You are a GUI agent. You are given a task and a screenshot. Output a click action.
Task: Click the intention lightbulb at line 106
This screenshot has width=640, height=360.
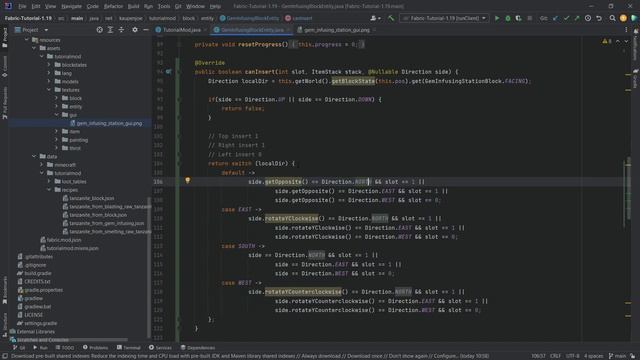187,180
